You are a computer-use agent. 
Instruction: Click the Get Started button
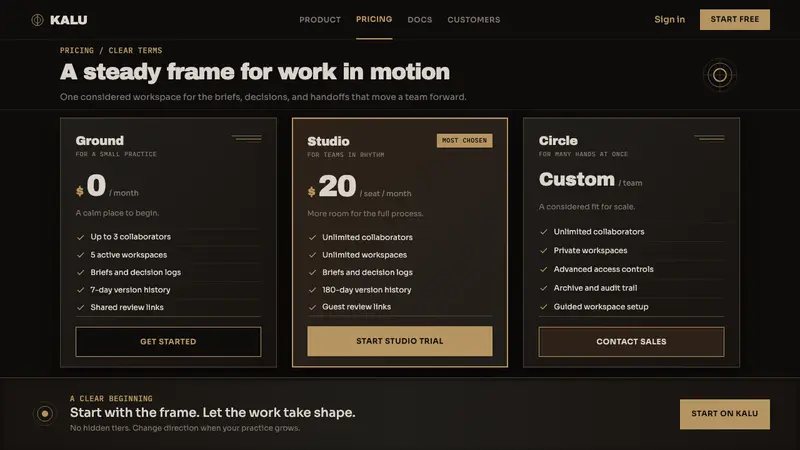click(x=168, y=342)
